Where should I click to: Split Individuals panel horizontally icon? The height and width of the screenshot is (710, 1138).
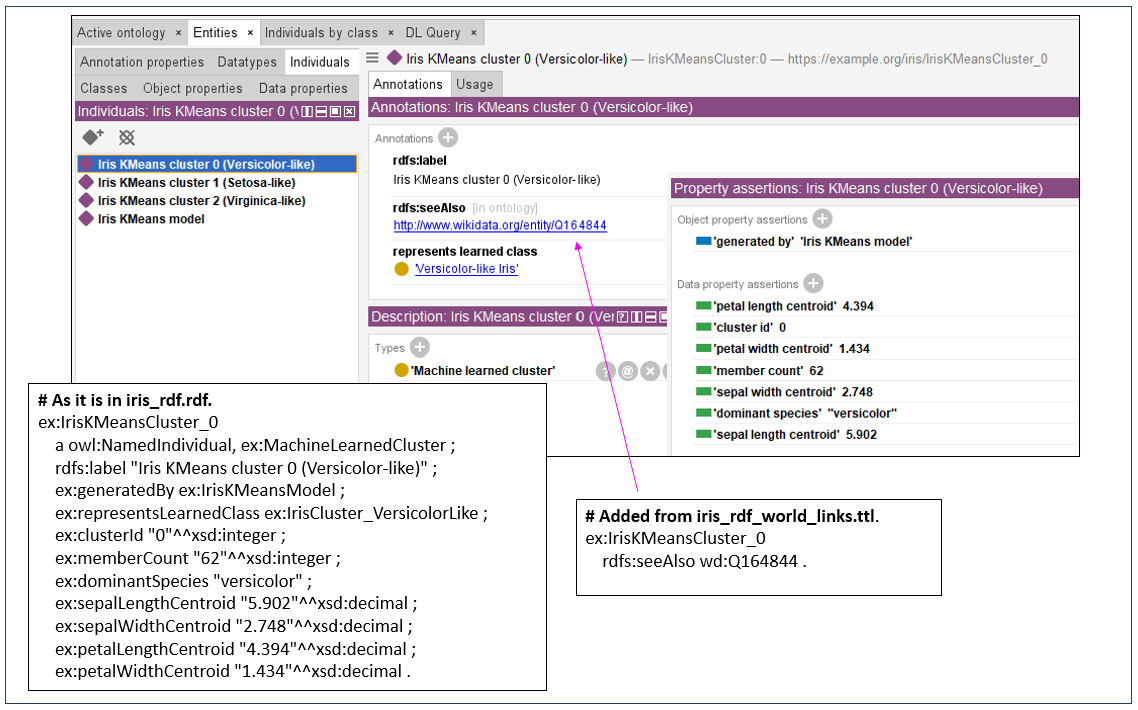pyautogui.click(x=322, y=111)
